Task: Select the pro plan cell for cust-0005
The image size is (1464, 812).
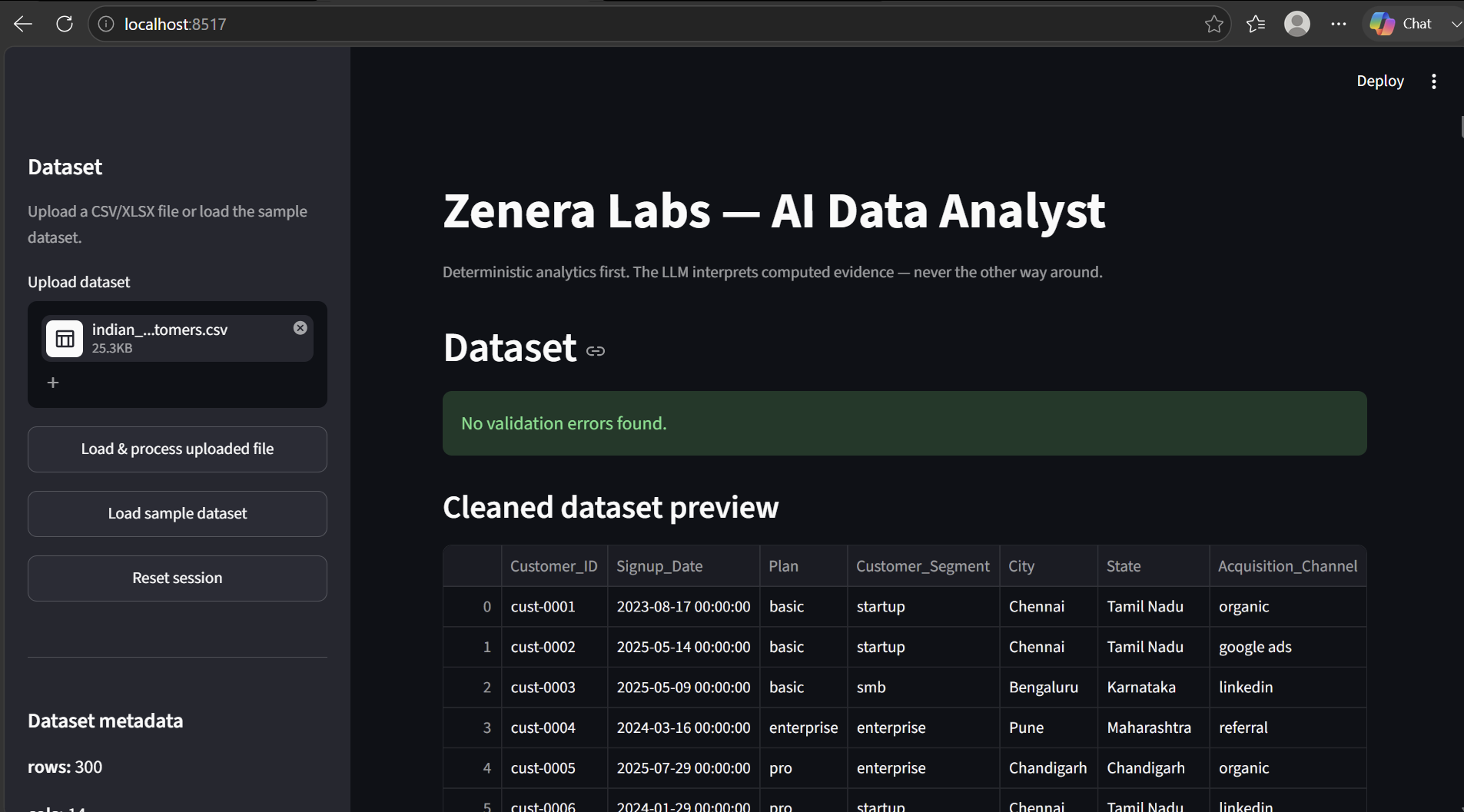Action: (803, 768)
